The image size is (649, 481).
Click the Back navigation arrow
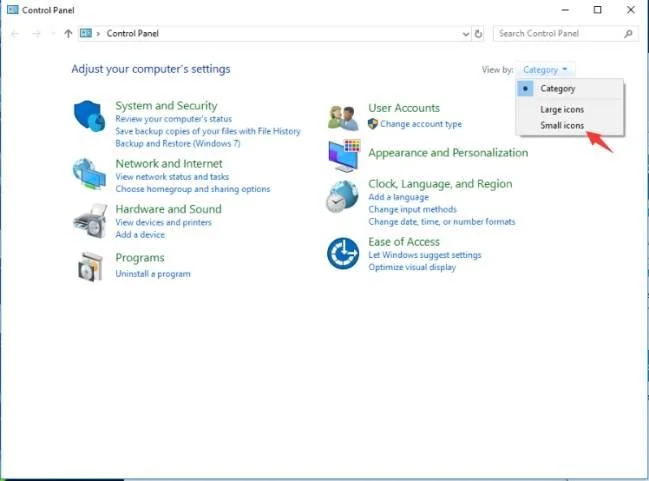pos(15,34)
